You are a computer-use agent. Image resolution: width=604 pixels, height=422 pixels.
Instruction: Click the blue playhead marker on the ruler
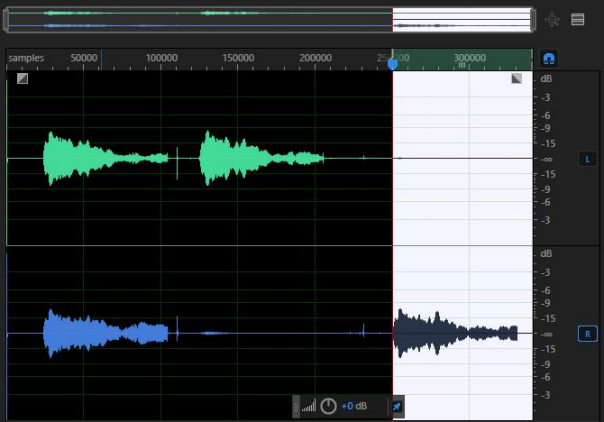coord(392,64)
